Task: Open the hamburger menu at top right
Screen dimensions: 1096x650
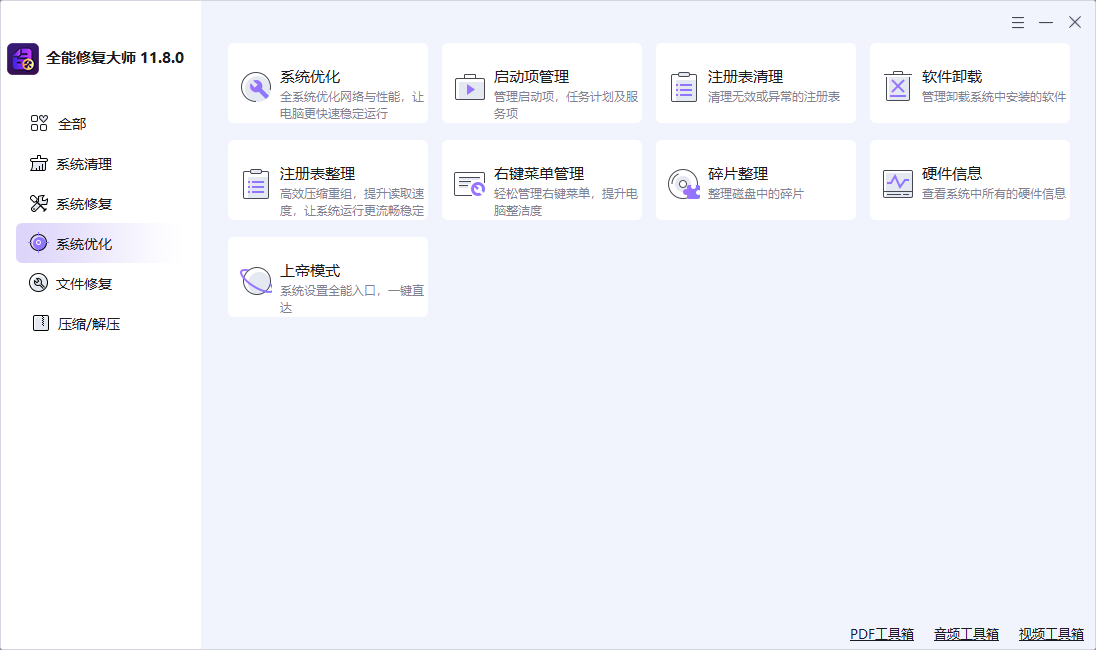Action: (x=1018, y=21)
